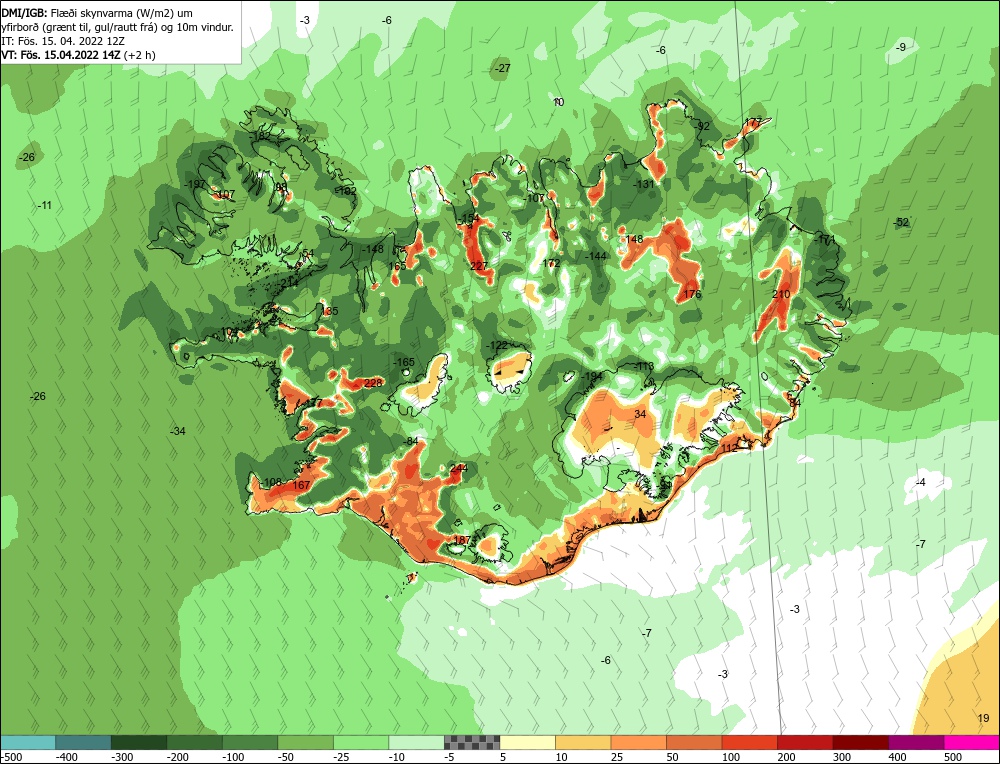Click the map value '210'
The height and width of the screenshot is (764, 1000).
coord(781,294)
